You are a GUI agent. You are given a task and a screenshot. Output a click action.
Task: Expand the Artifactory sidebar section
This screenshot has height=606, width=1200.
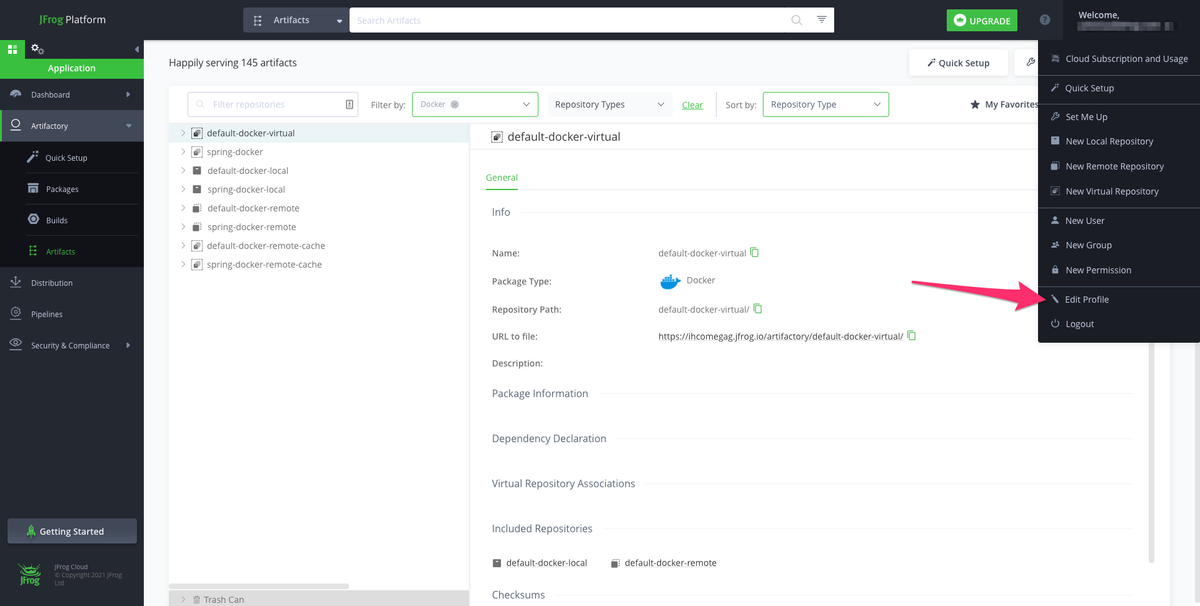click(129, 126)
